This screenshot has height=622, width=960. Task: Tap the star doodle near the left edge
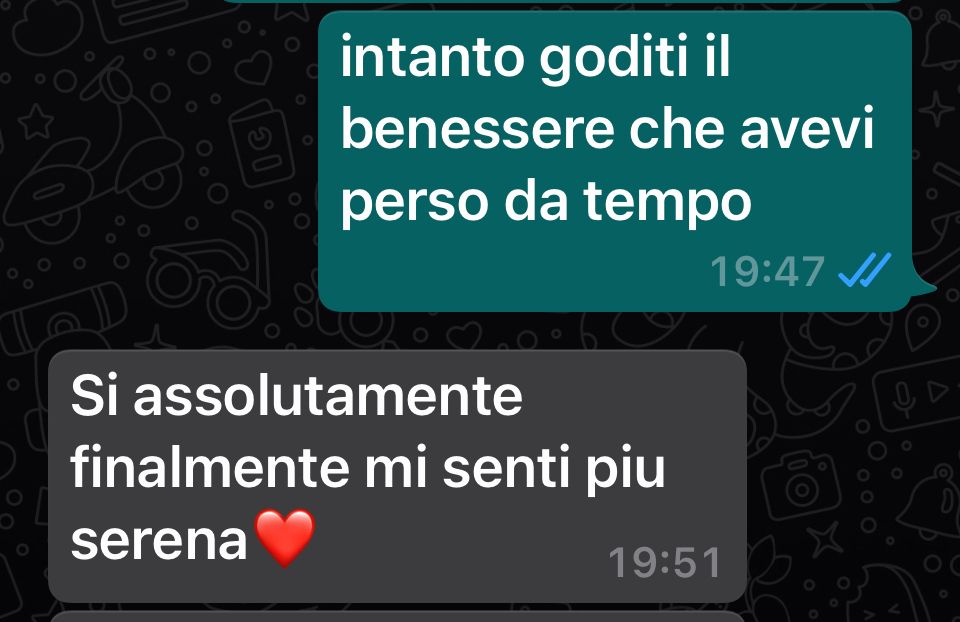point(36,121)
